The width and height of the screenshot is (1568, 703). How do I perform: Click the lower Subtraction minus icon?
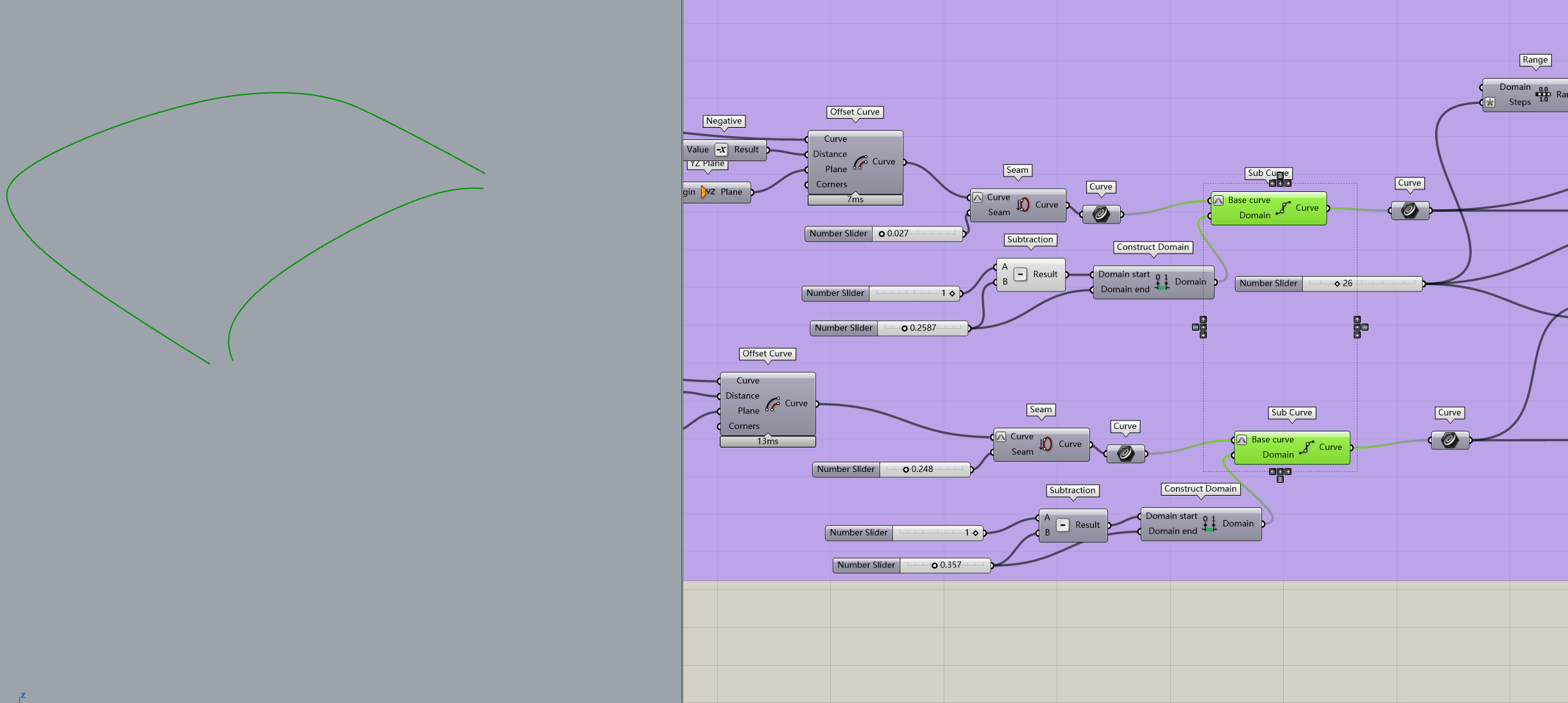(x=1062, y=525)
